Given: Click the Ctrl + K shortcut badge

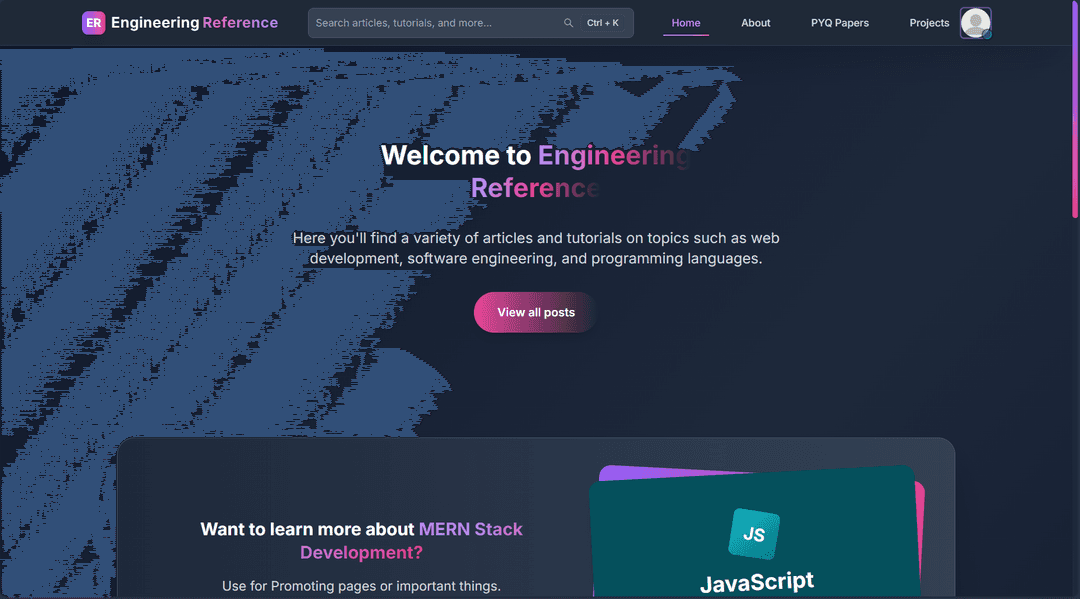Looking at the screenshot, I should (x=602, y=23).
